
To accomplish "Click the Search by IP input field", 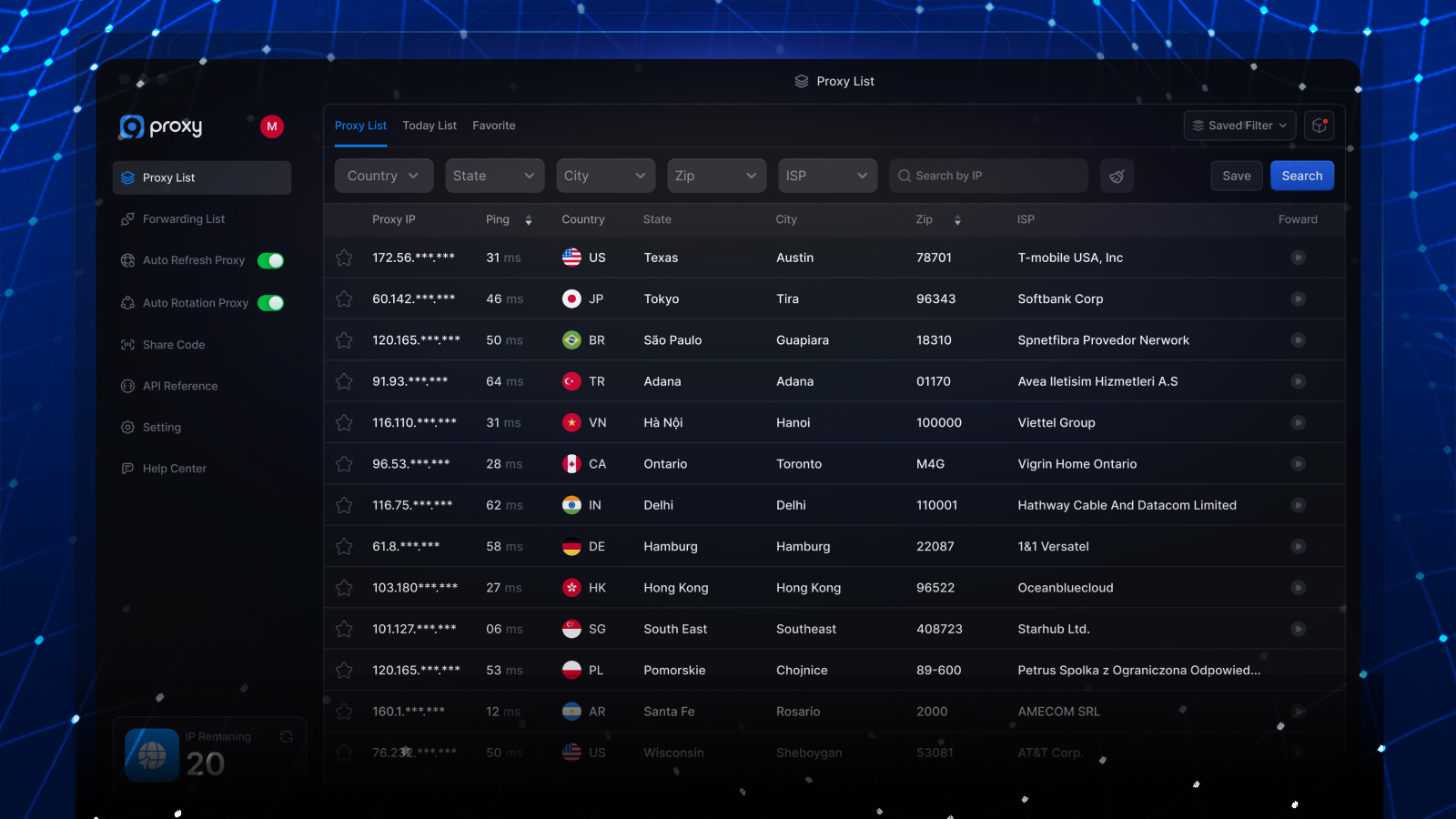I will click(992, 176).
